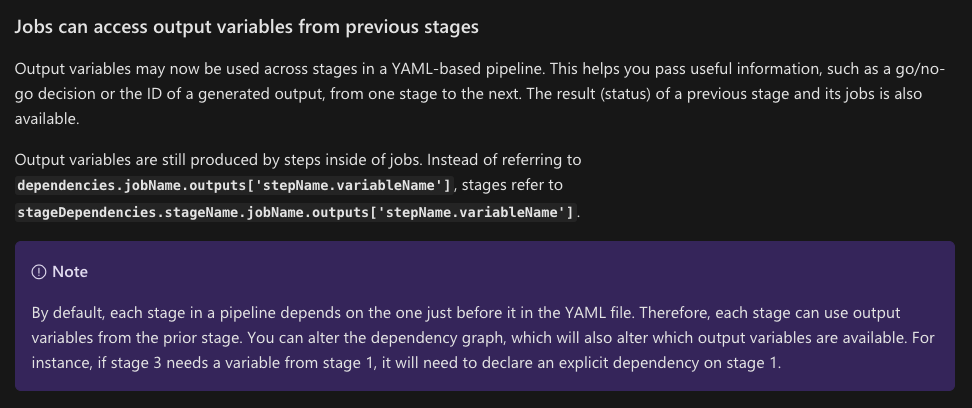The image size is (972, 408).
Task: Select the stageDependencies.stageName.jobName.outputs code snippet
Action: (x=296, y=213)
